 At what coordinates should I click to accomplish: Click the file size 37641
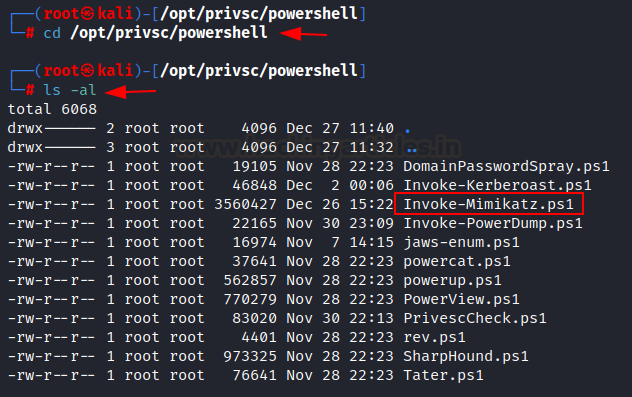[254, 261]
